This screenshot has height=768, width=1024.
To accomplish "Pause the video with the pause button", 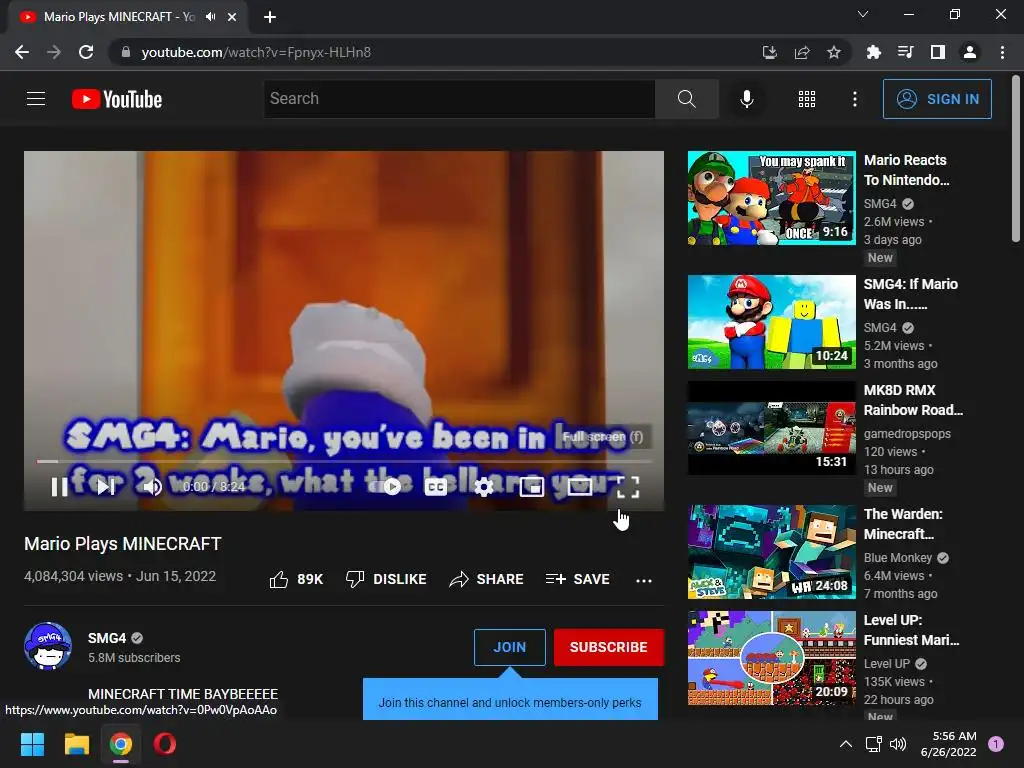I will [59, 487].
